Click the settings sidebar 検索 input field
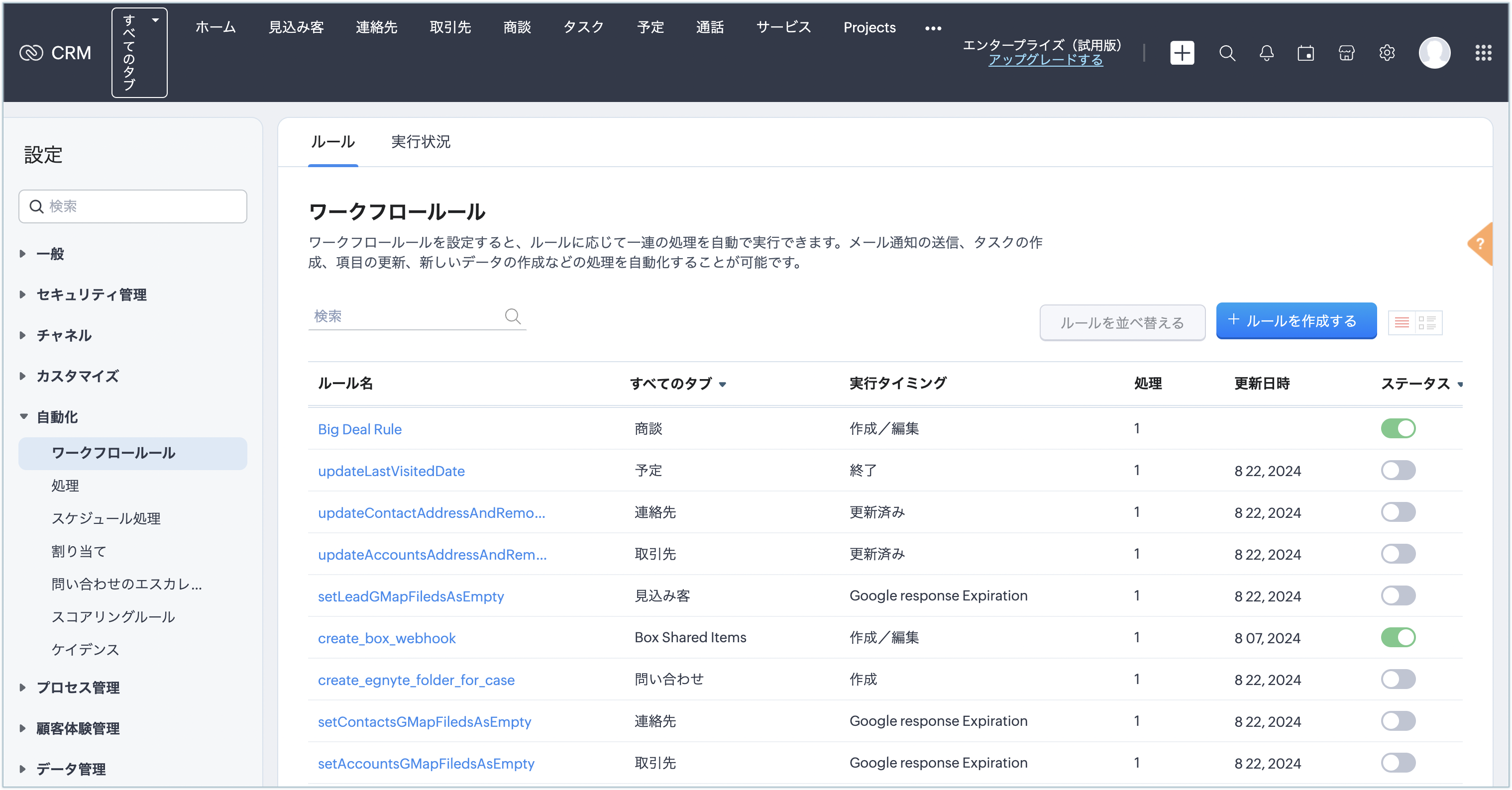Screen dimensions: 1512x790 pos(141,206)
